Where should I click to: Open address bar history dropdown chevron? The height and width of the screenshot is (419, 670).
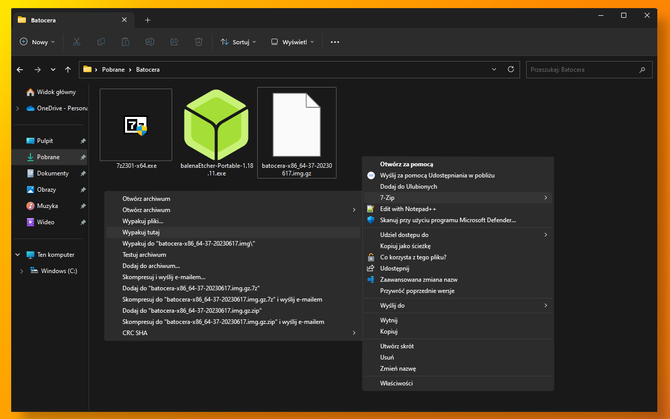[x=494, y=69]
